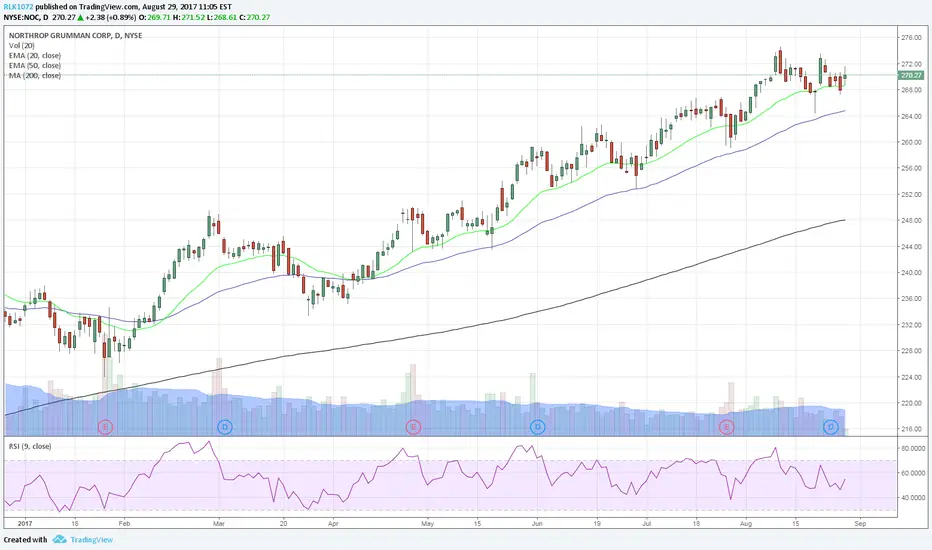Click the Jul date axis label
The height and width of the screenshot is (550, 932).
coord(646,524)
